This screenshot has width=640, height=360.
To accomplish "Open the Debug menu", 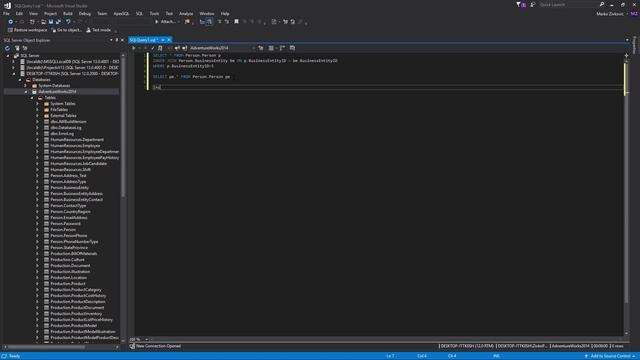I will [x=84, y=13].
